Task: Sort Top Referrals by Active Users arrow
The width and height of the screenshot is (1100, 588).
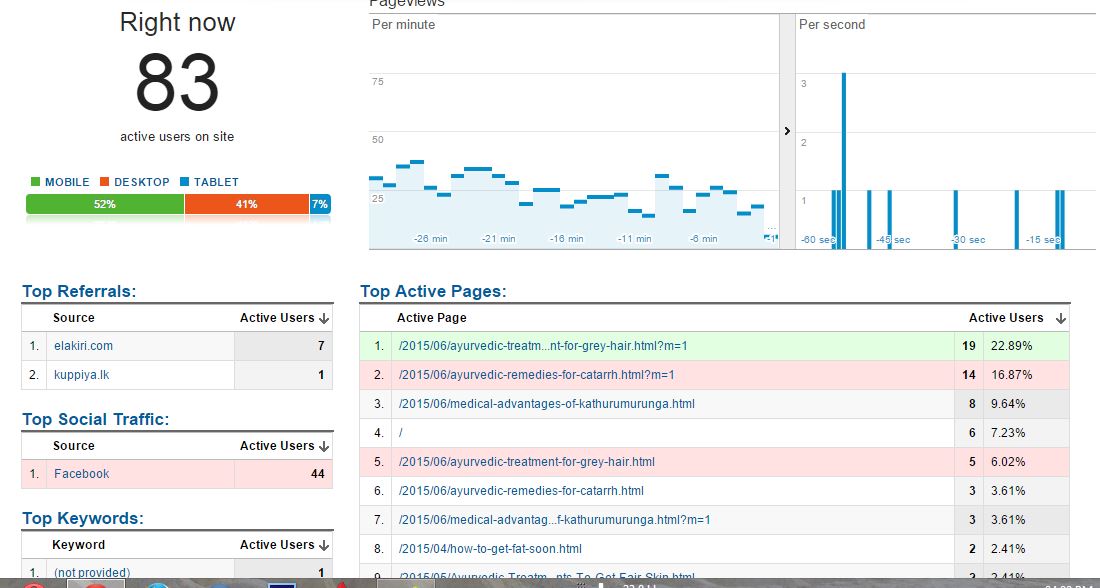Action: pos(323,319)
